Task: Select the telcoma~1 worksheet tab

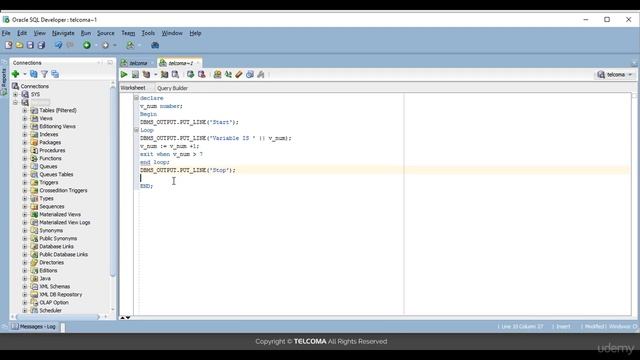Action: (180, 63)
